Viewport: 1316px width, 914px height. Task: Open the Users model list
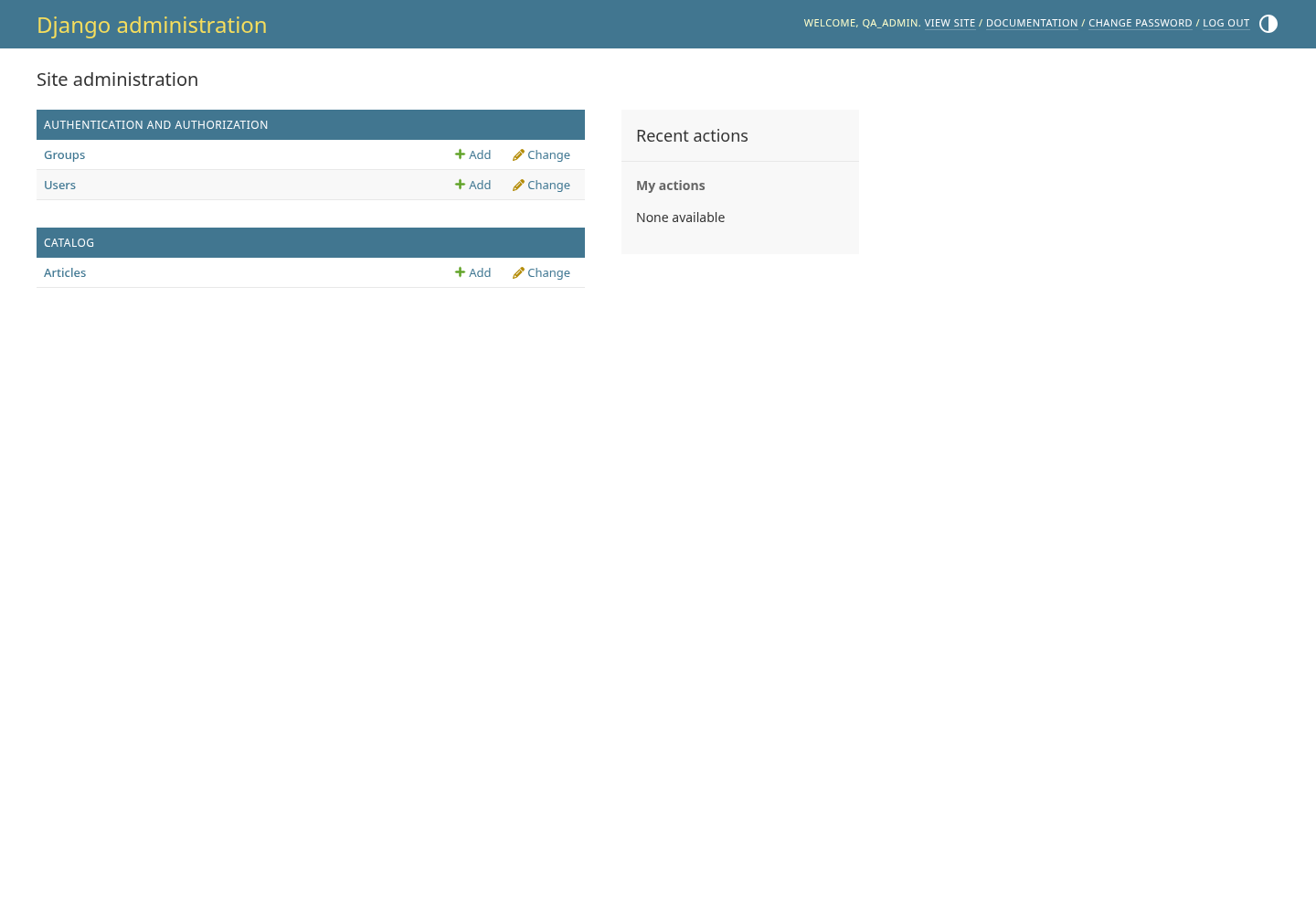[60, 185]
